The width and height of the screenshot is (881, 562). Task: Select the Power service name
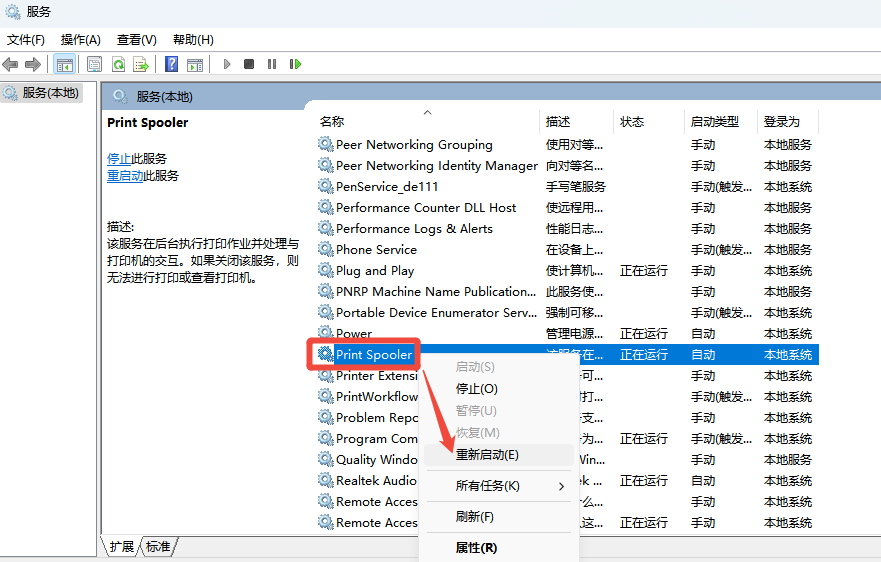click(x=354, y=333)
